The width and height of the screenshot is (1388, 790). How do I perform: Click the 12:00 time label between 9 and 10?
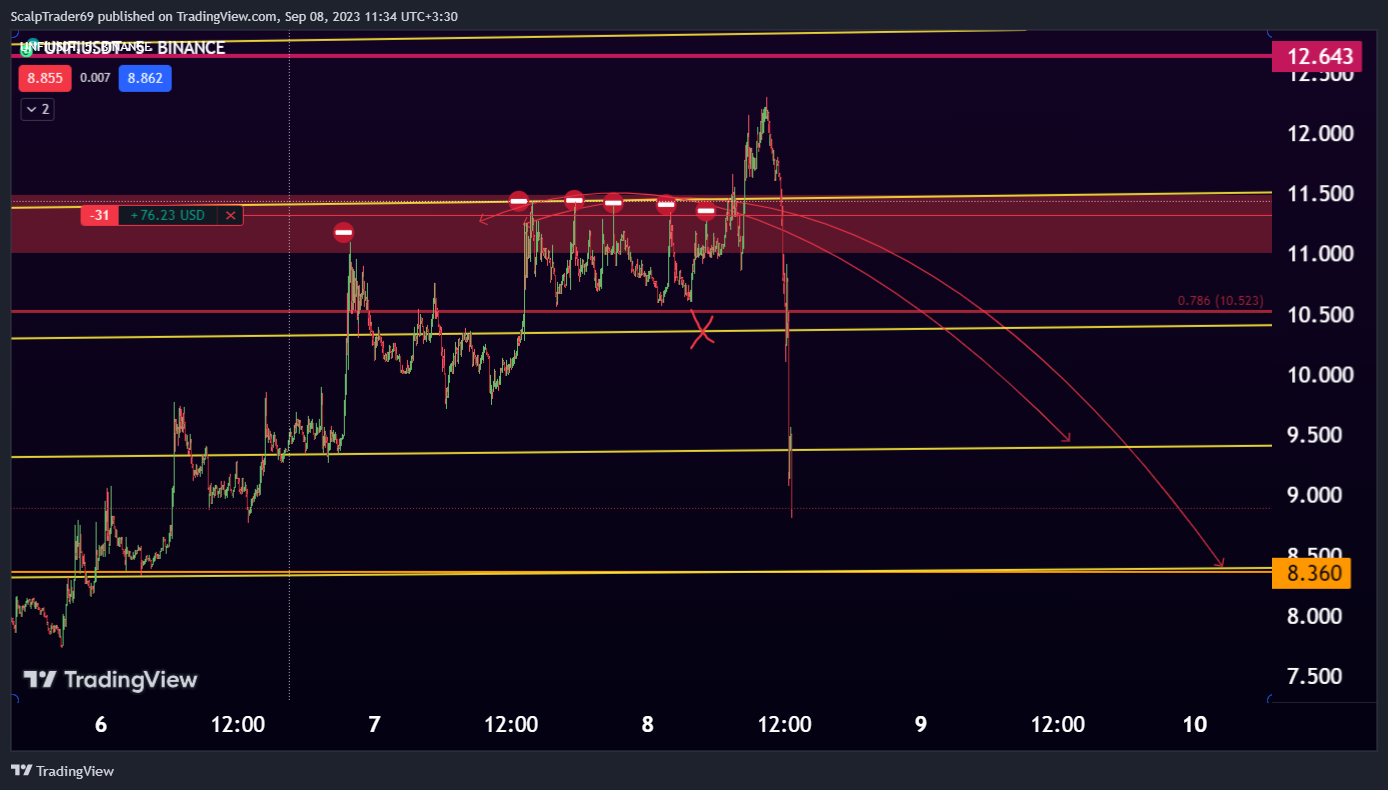1058,724
